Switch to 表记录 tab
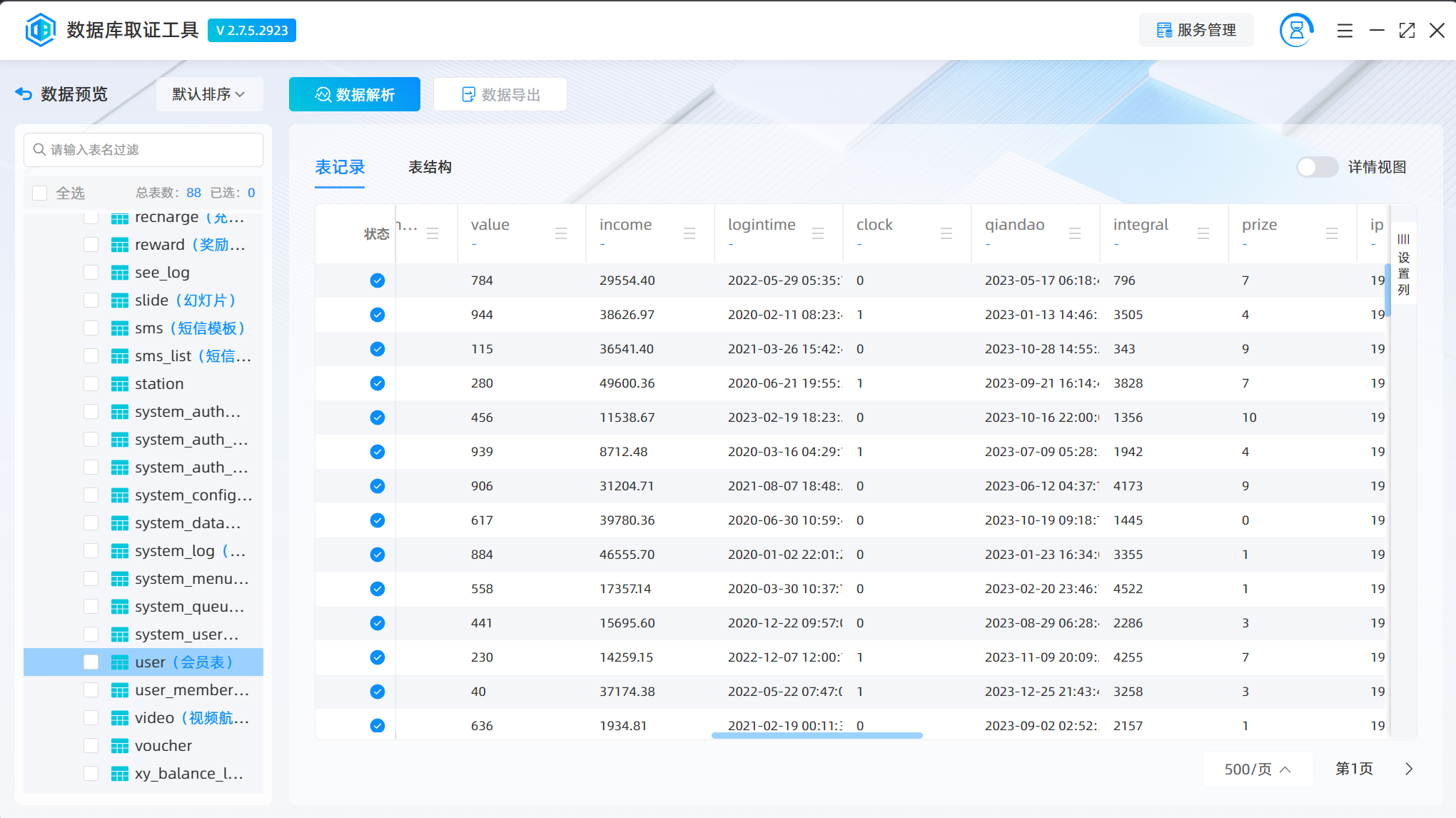Viewport: 1456px width, 818px height. point(340,167)
